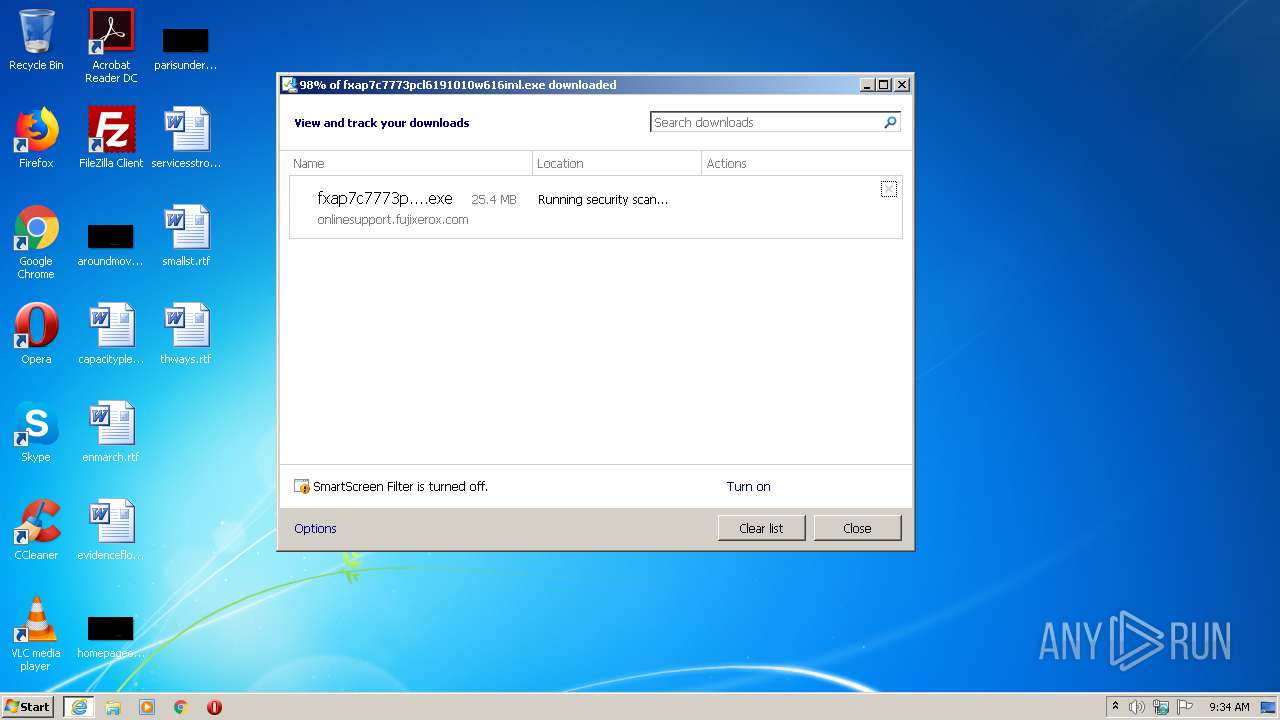Click Running security scan status text
The image size is (1280, 720).
(x=603, y=200)
